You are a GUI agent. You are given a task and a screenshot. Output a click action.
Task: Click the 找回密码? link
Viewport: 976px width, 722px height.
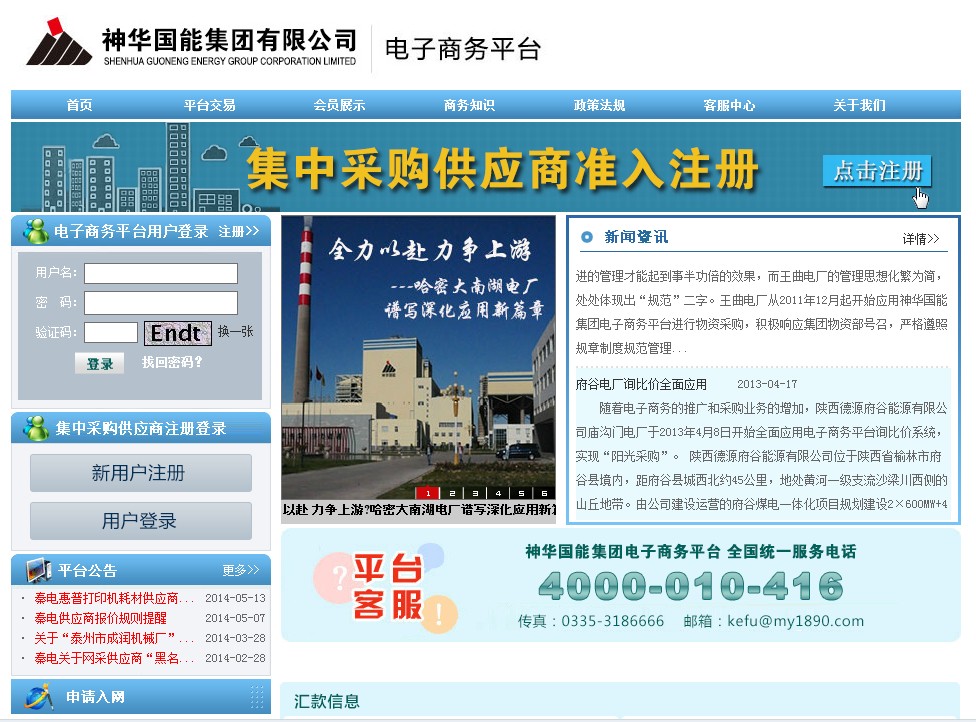coord(172,362)
